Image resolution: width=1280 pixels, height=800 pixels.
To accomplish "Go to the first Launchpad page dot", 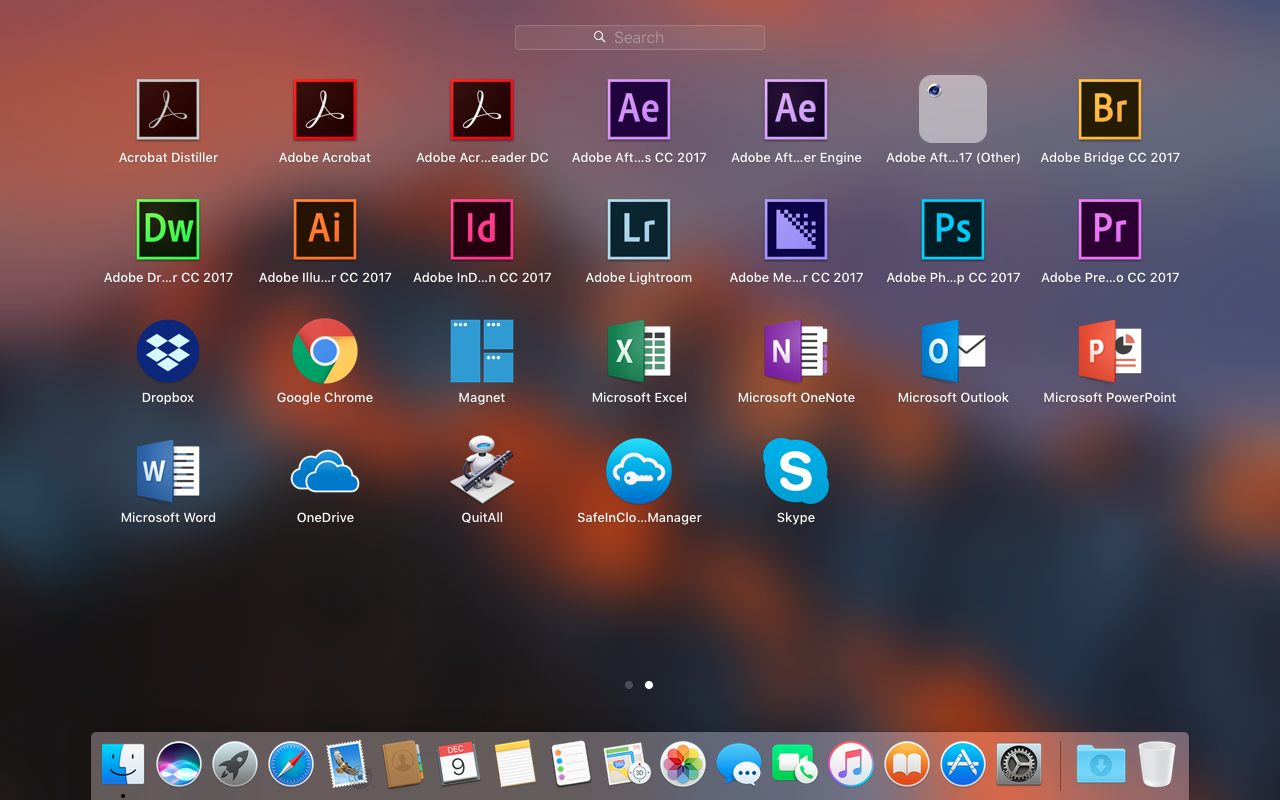I will [x=629, y=685].
